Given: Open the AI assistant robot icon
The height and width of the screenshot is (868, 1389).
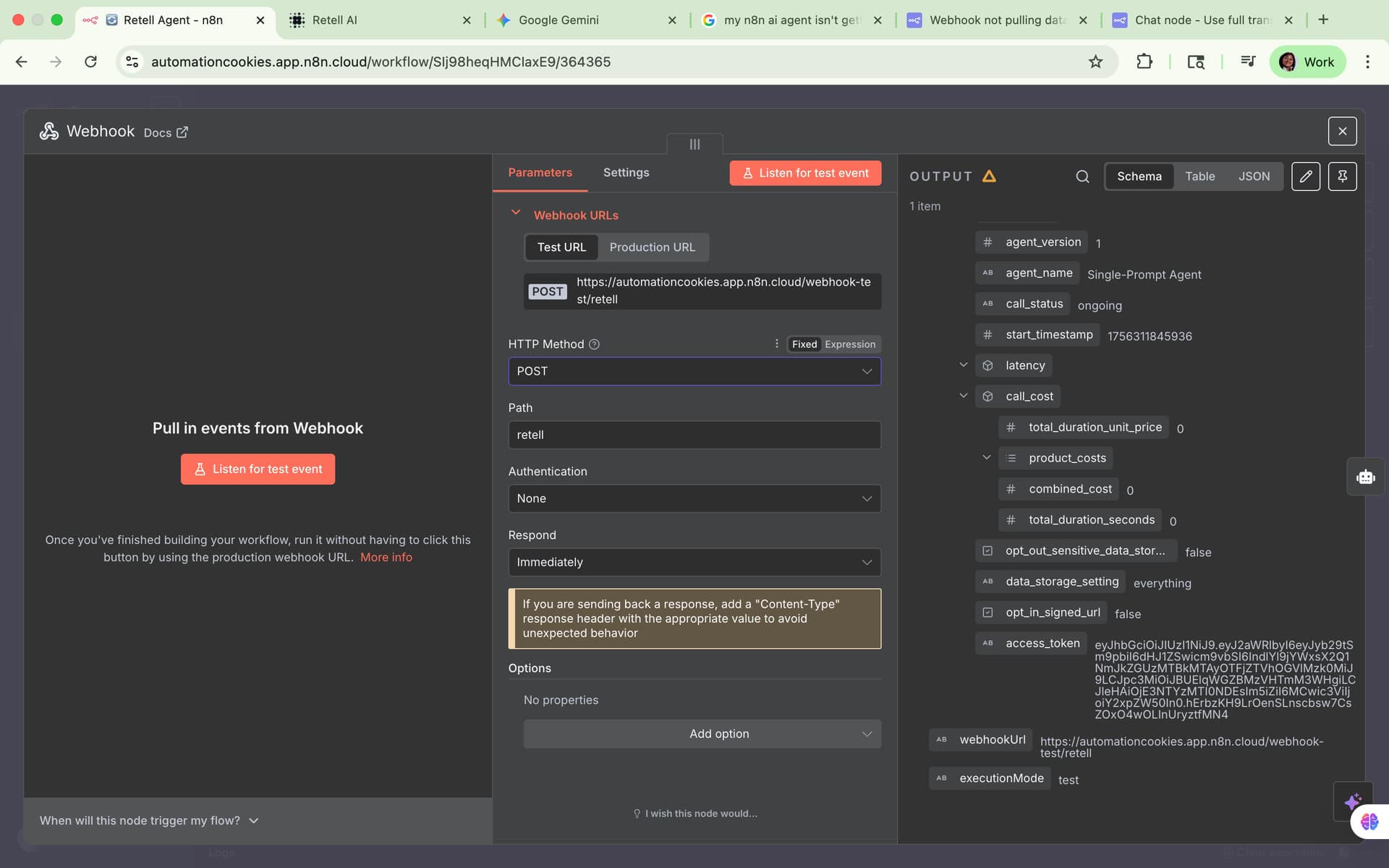Looking at the screenshot, I should [x=1365, y=477].
